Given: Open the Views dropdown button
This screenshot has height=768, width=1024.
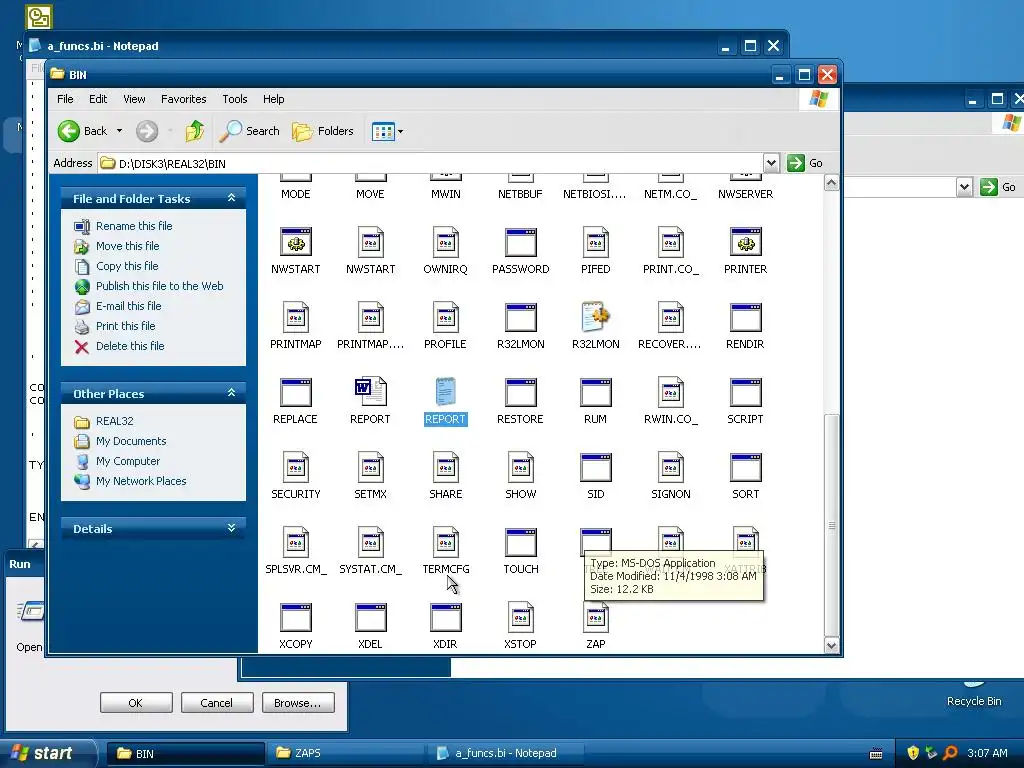Looking at the screenshot, I should click(387, 131).
